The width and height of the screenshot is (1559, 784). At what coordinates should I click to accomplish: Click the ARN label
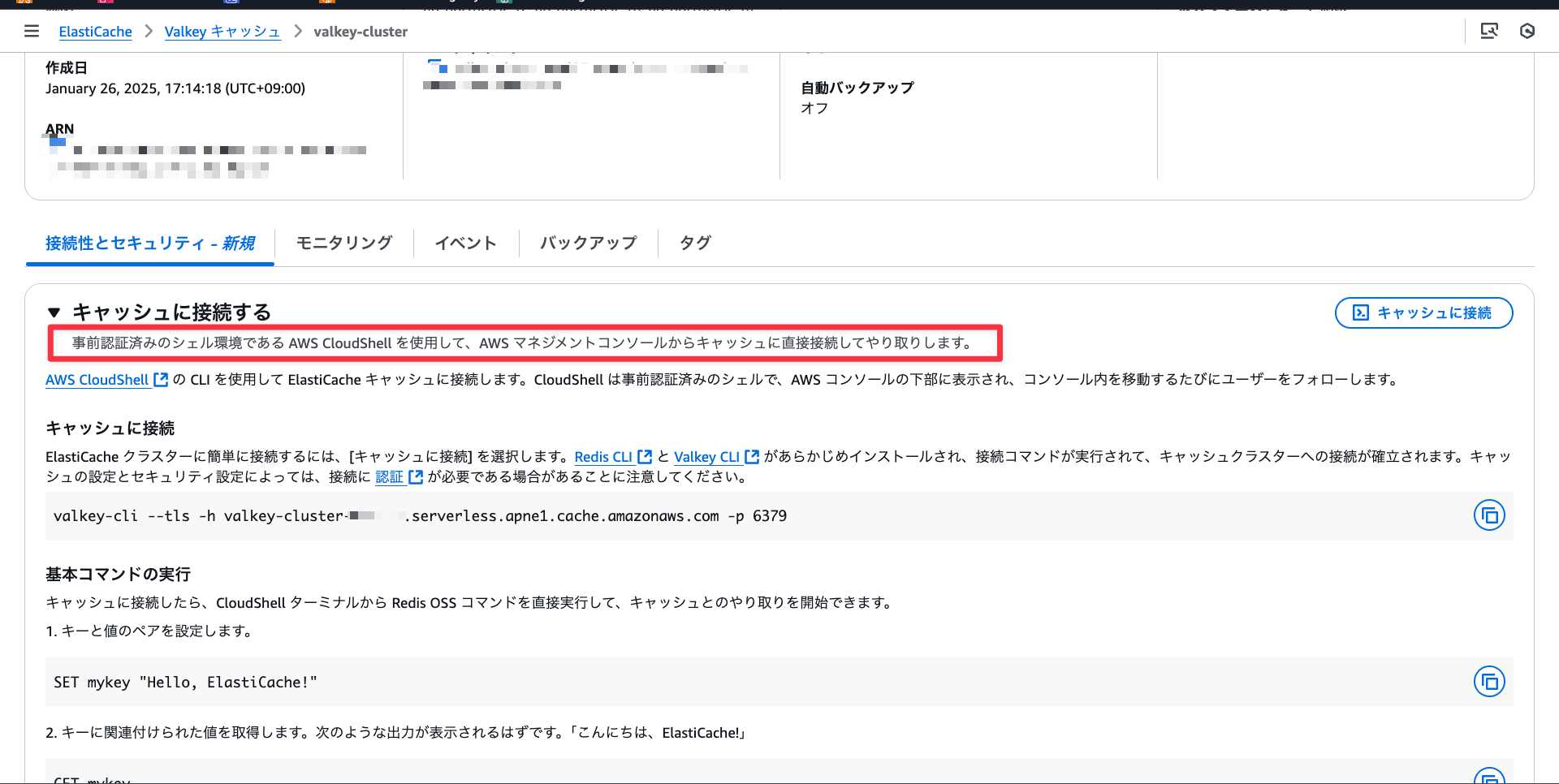(x=59, y=129)
